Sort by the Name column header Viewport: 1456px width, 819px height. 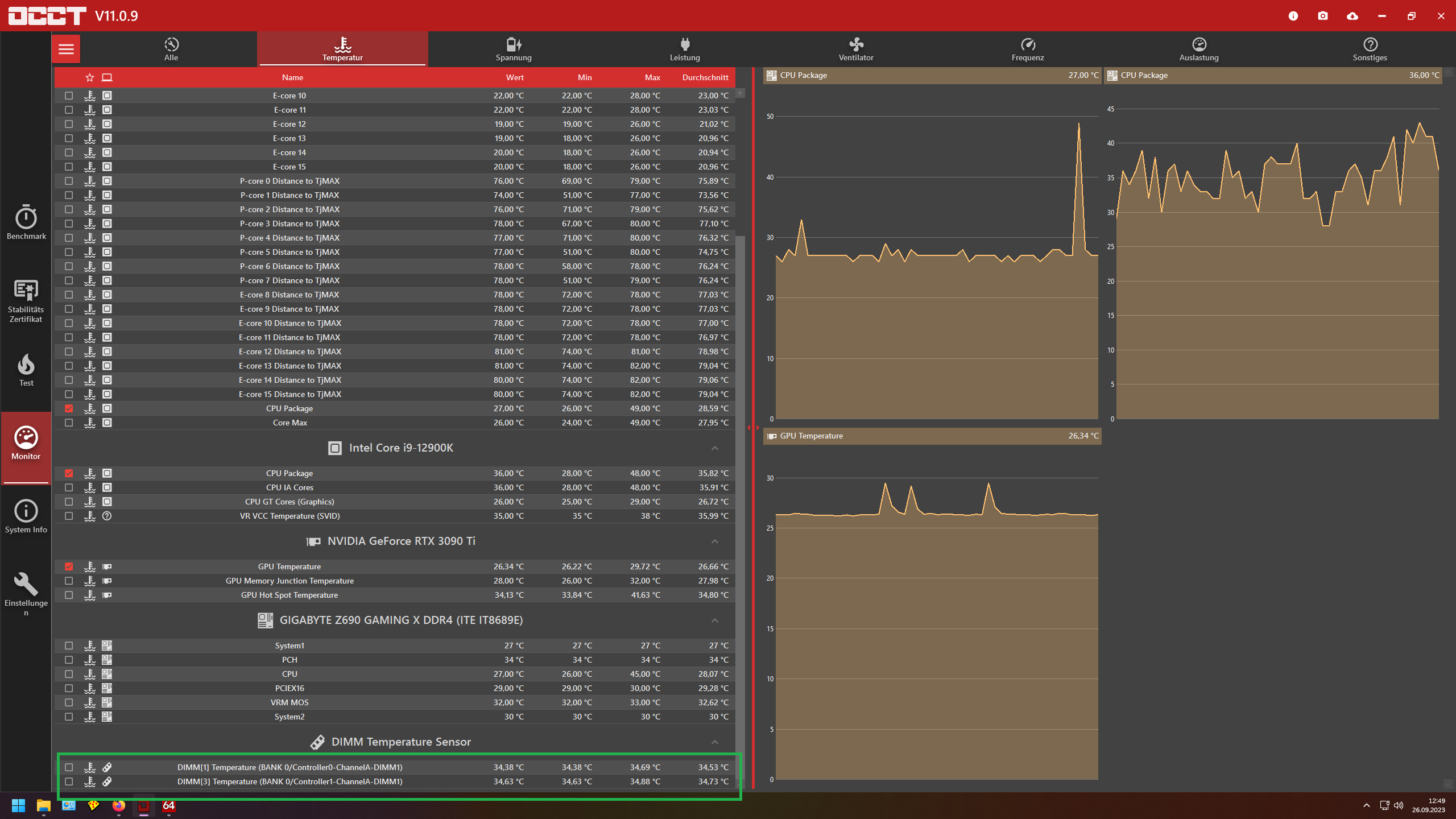point(292,77)
